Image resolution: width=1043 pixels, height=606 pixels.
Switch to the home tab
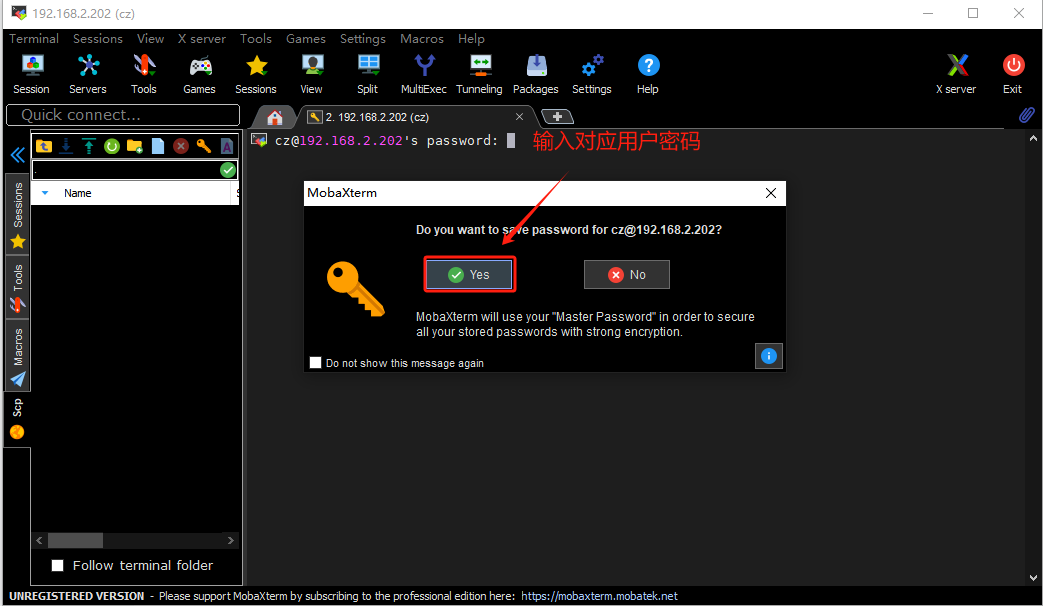[x=275, y=118]
